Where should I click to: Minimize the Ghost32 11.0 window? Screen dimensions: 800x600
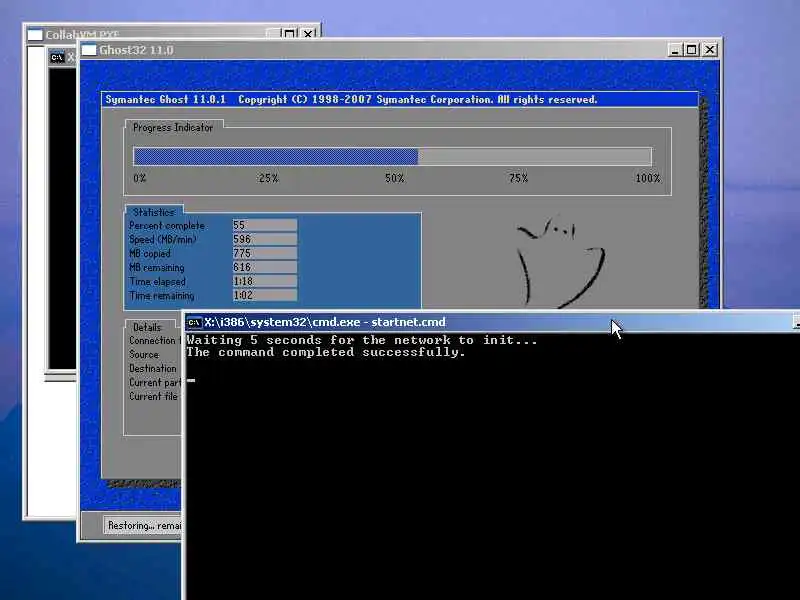(x=674, y=50)
